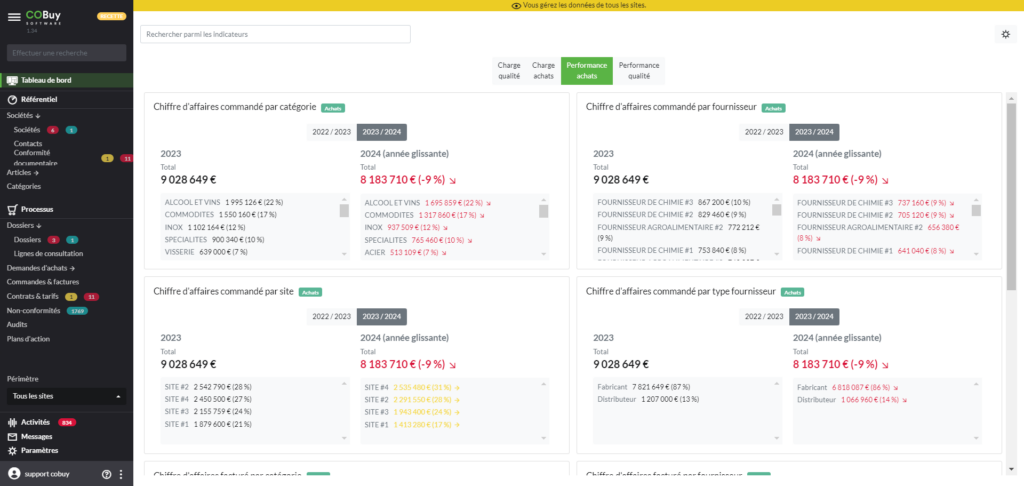Viewport: 1024px width, 486px height.
Task: Click the help question mark icon
Action: [x=106, y=474]
